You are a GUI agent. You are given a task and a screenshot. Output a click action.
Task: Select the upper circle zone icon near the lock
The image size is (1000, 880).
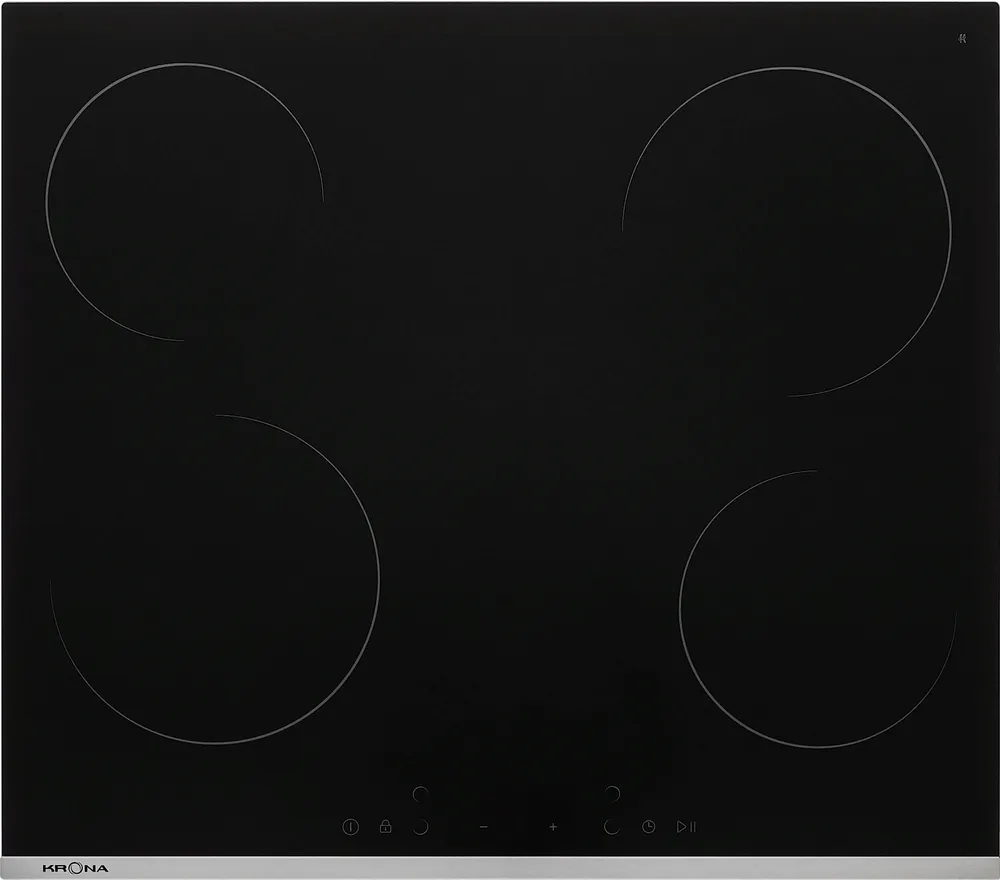(x=421, y=793)
